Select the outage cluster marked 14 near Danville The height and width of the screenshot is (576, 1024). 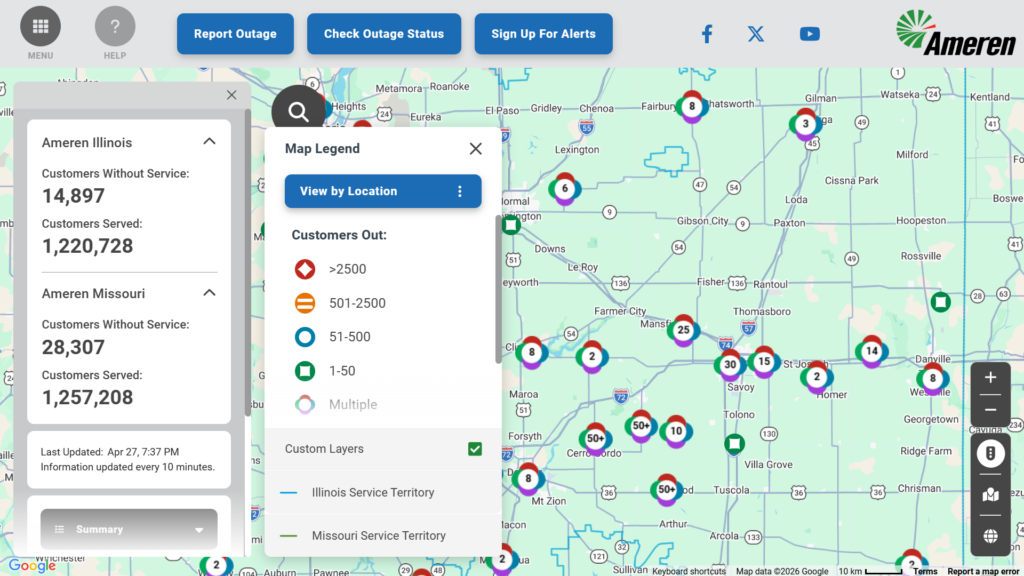point(871,351)
